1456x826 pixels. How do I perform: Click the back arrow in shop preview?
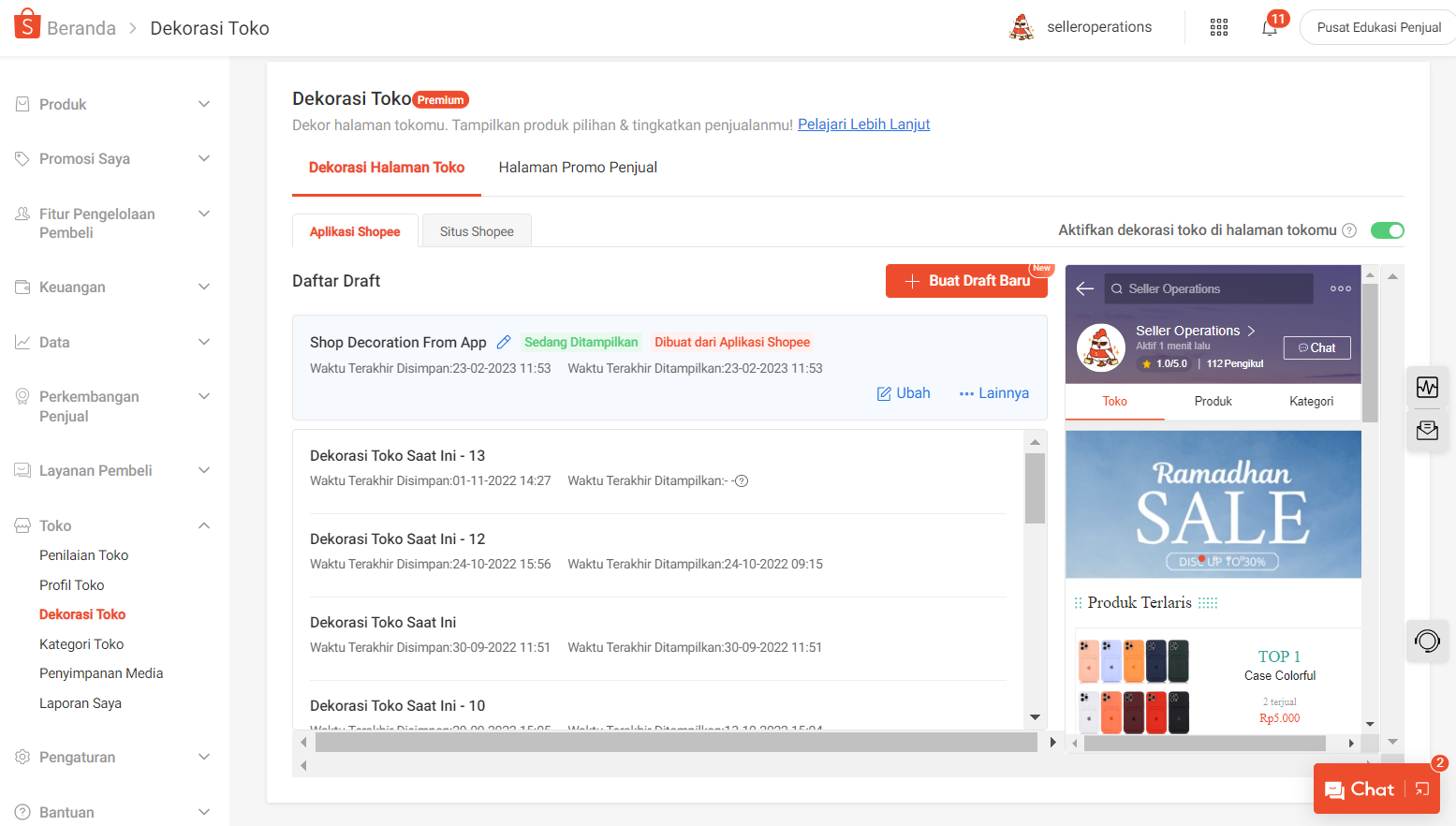coord(1085,288)
